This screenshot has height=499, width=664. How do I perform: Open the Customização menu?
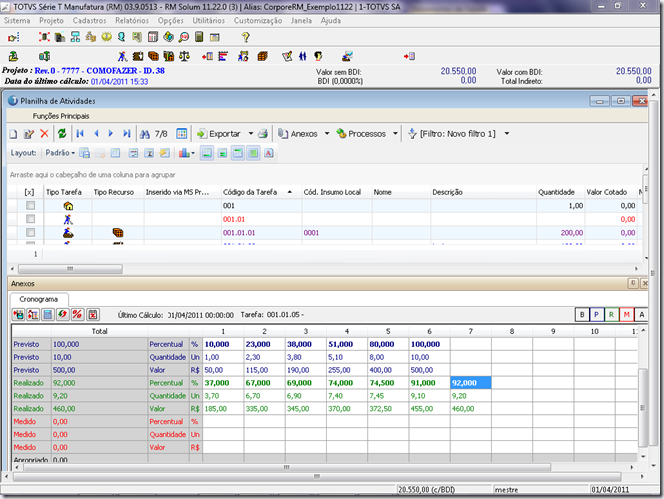pos(258,20)
